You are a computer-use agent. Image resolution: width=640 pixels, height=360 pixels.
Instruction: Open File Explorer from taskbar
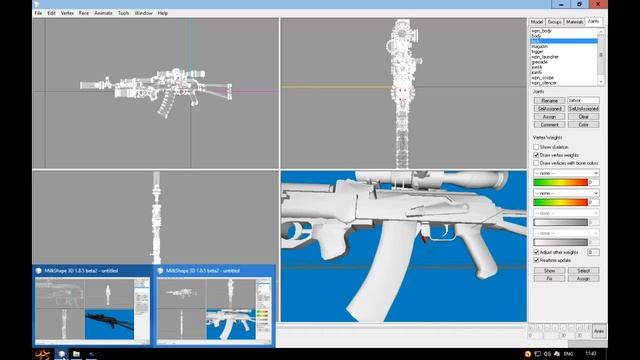pos(76,354)
